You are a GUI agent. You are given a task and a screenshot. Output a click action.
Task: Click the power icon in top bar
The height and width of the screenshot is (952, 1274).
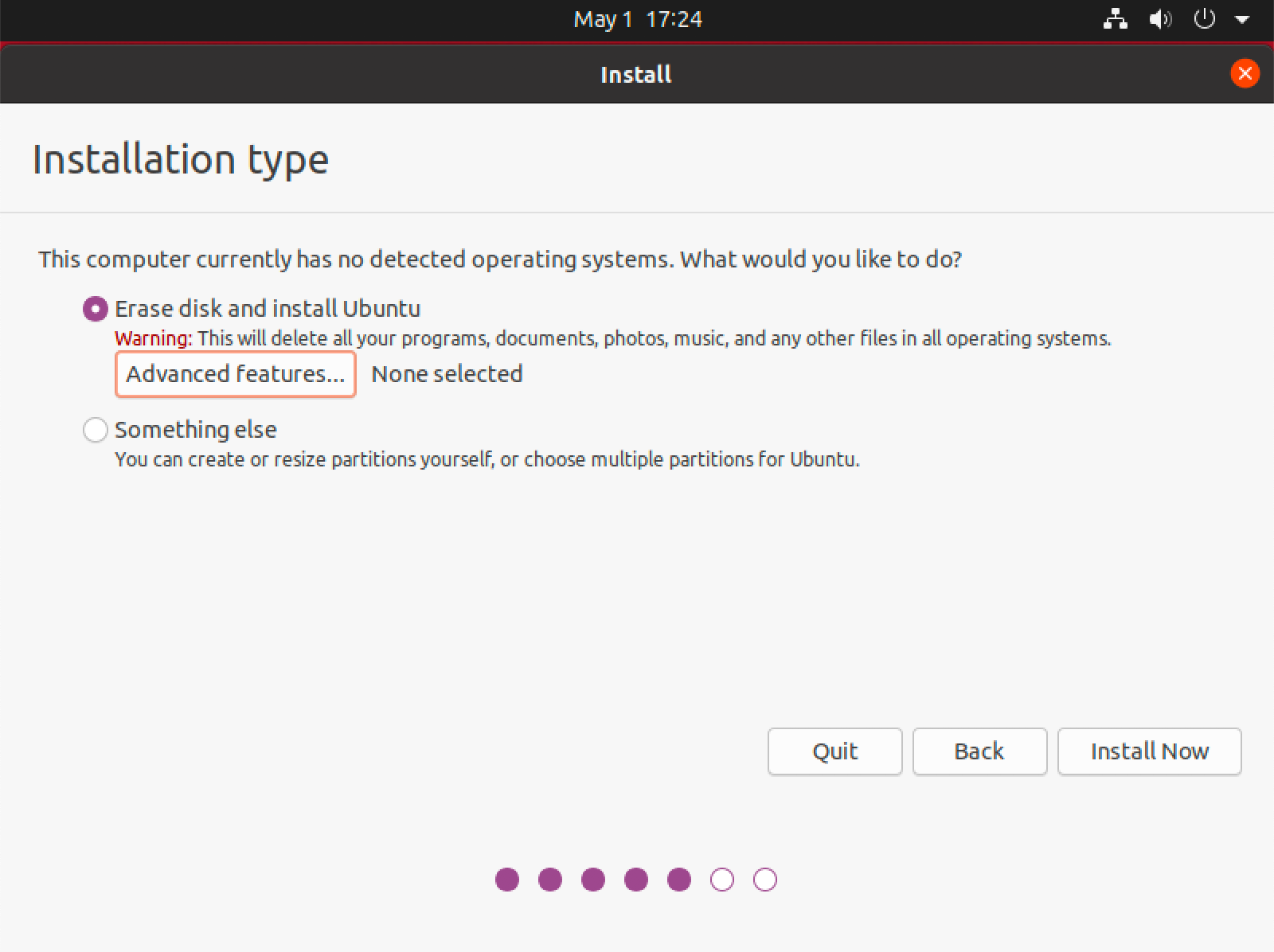click(x=1205, y=19)
